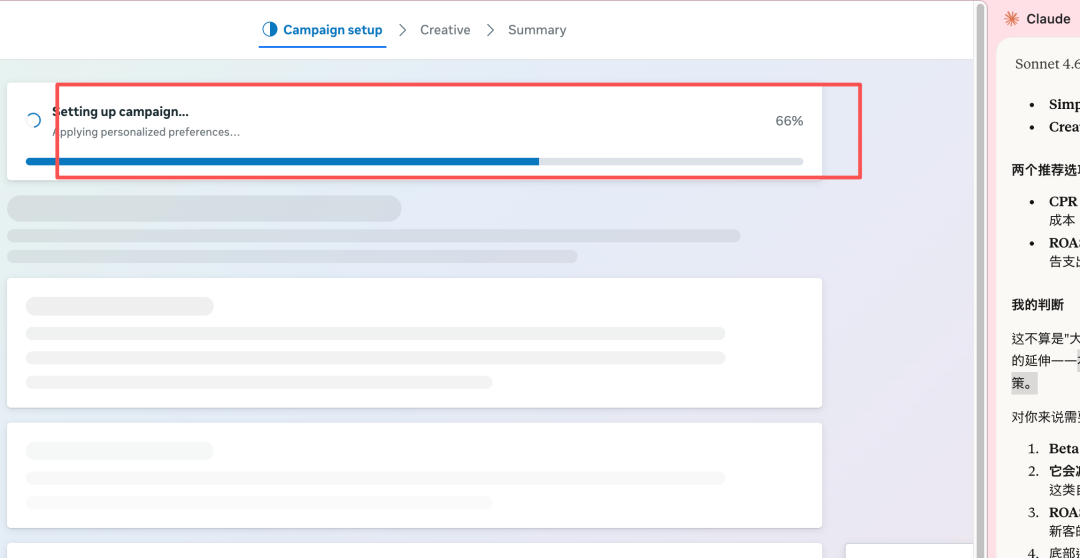This screenshot has height=558, width=1080.
Task: Click the 66% progress percentage label
Action: click(x=789, y=121)
